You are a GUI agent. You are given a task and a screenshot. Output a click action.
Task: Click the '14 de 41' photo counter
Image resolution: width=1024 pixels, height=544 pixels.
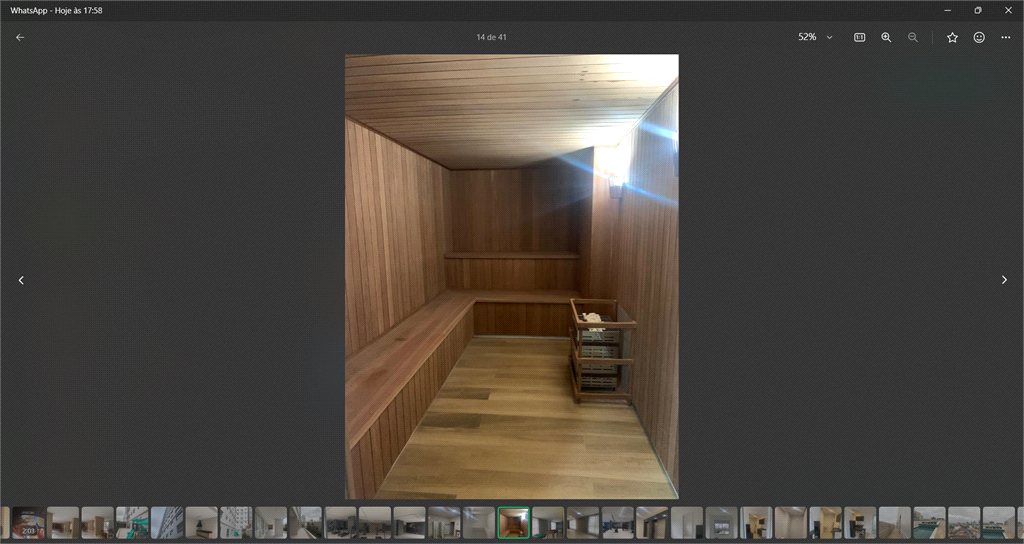click(x=491, y=37)
